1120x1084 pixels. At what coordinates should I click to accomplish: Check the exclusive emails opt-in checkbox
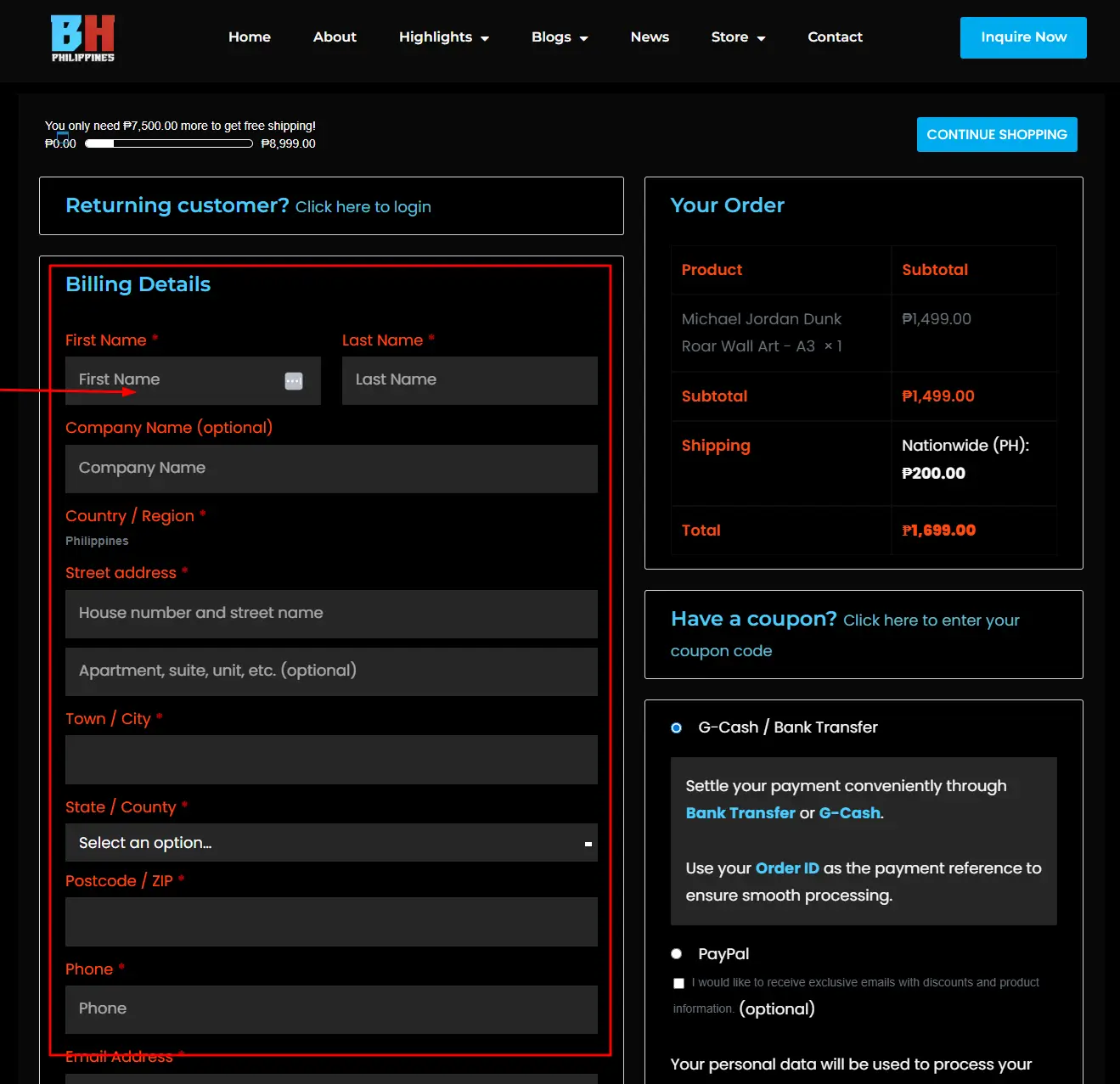pyautogui.click(x=678, y=983)
